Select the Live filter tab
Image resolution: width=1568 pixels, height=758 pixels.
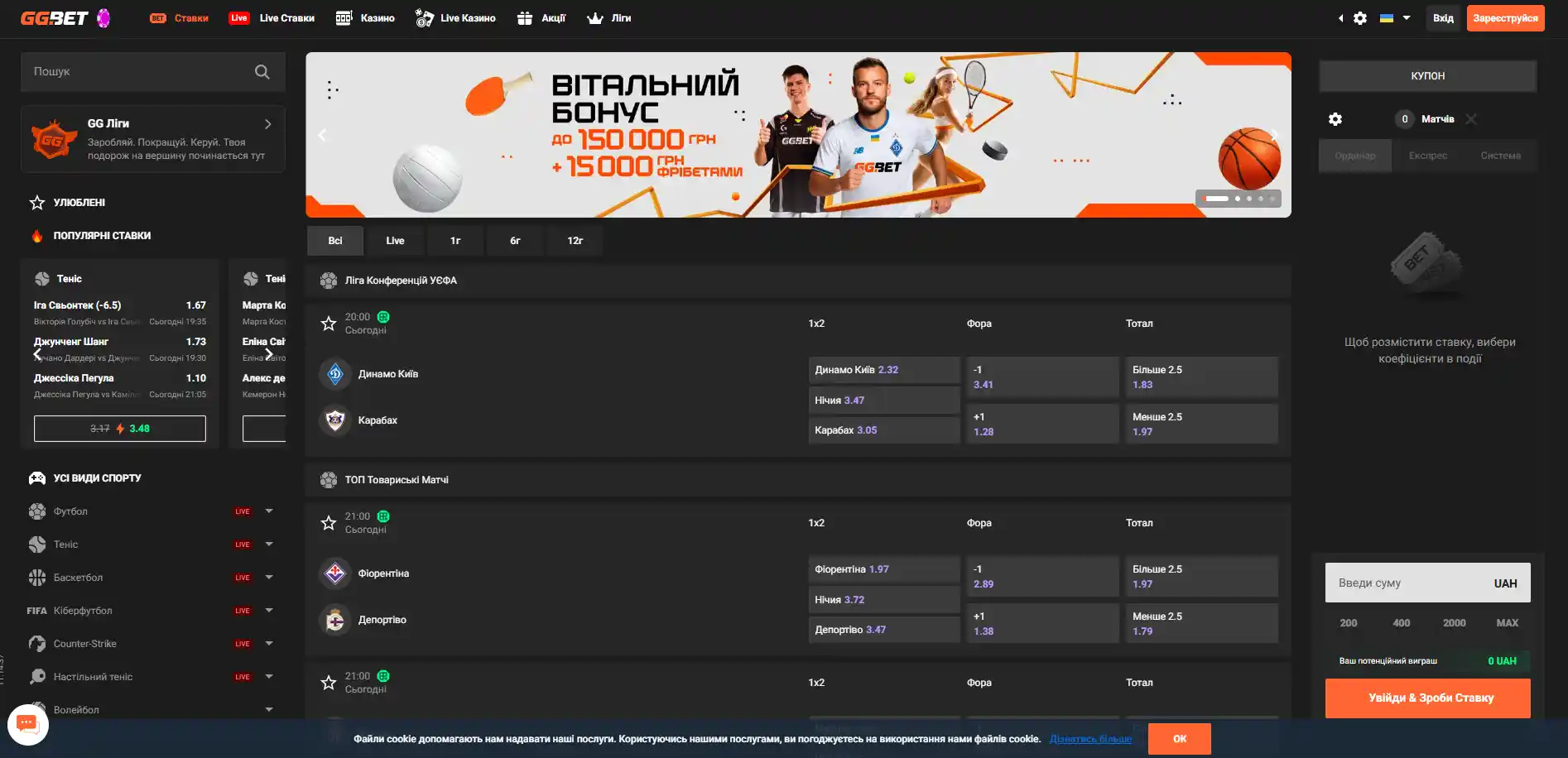(x=395, y=241)
